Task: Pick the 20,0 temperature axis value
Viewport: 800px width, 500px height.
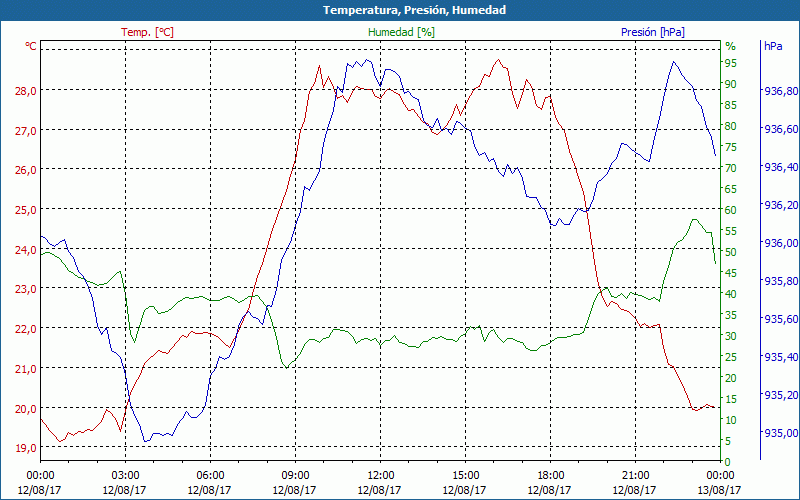Action: point(26,408)
